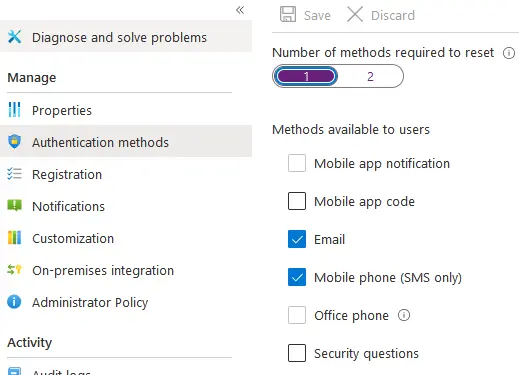
Task: Enable the Mobile app code checkbox
Action: point(297,201)
